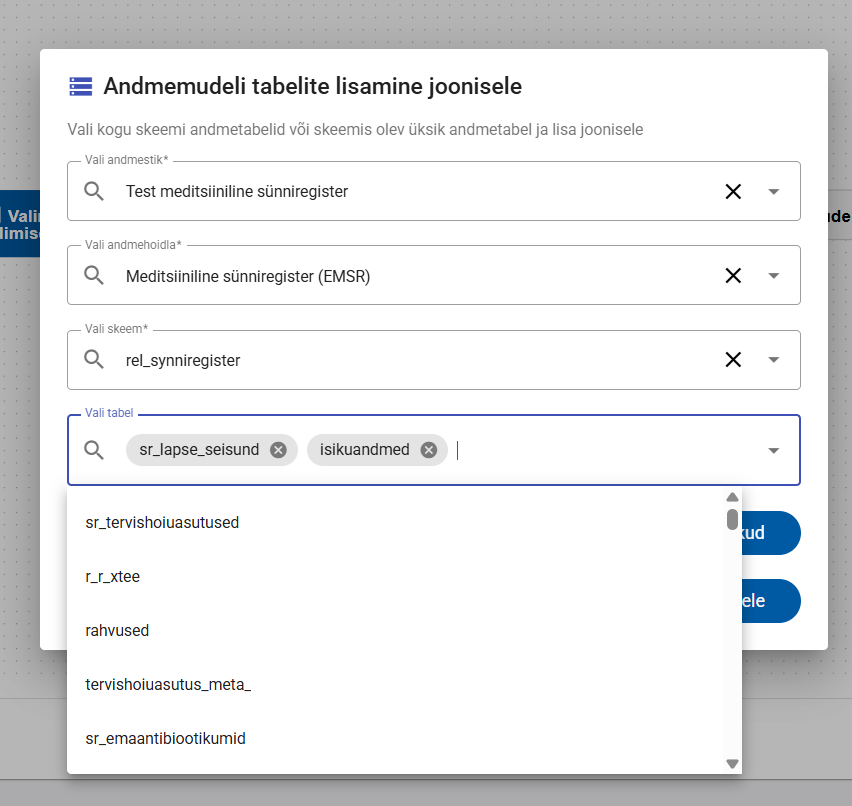The width and height of the screenshot is (852, 806).
Task: Click search icon in Vali tabel field
Action: [x=94, y=450]
